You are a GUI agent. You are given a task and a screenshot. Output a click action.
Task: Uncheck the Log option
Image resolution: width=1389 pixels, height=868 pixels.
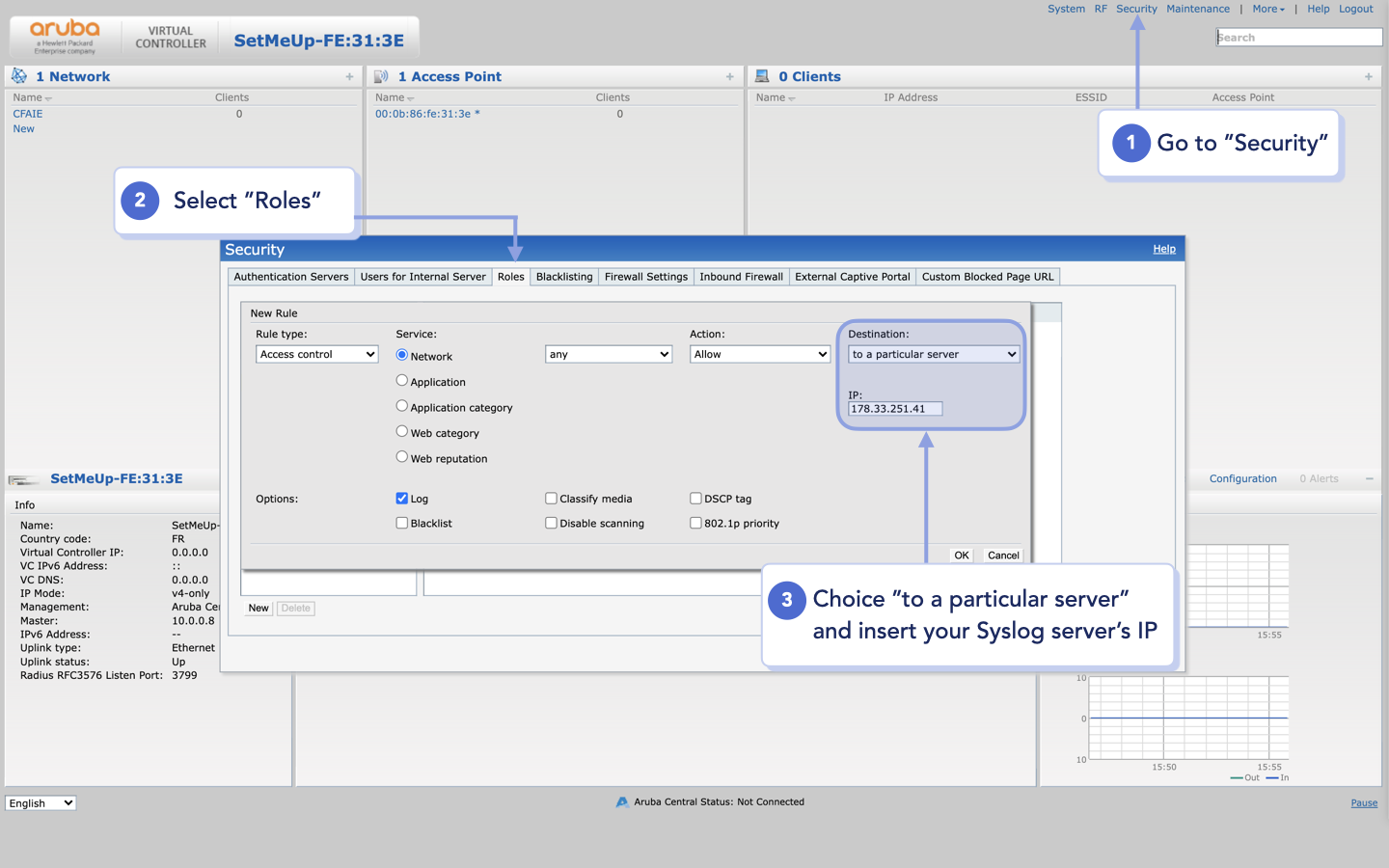coord(401,498)
